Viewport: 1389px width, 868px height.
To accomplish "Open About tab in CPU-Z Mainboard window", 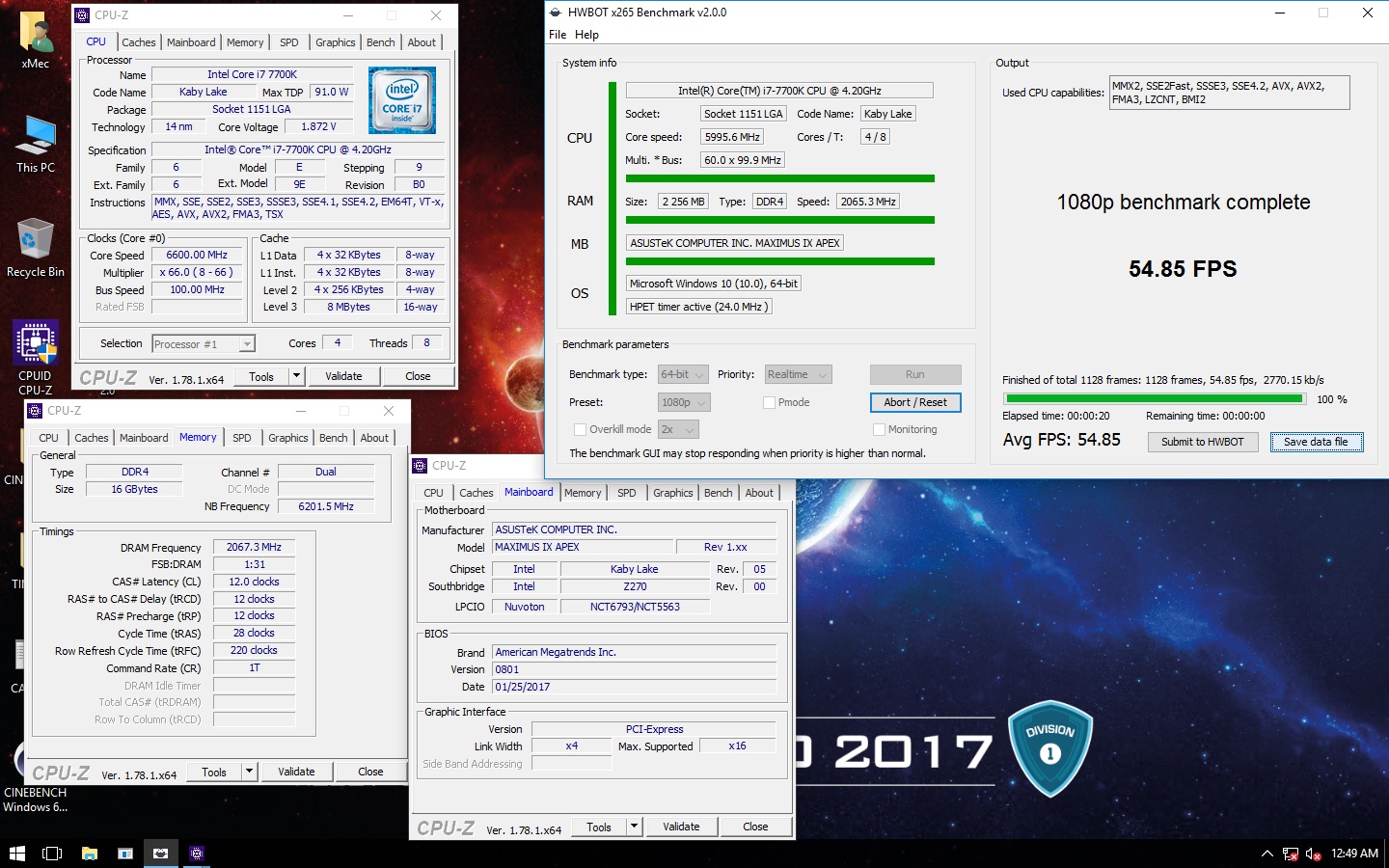I will pos(759,493).
